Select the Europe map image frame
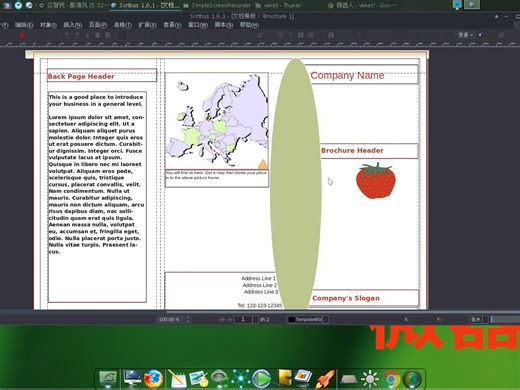 click(217, 121)
